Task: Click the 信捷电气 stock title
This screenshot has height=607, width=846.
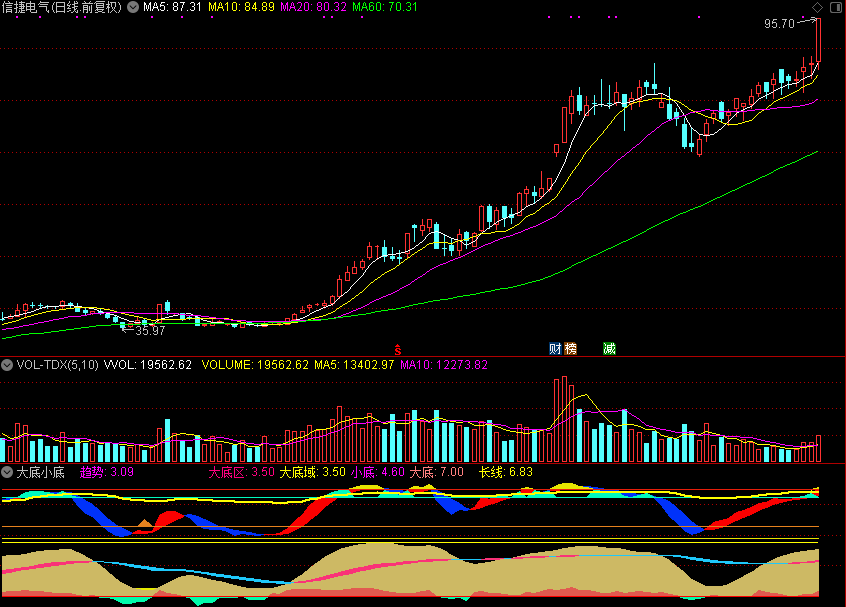Action: (30, 7)
